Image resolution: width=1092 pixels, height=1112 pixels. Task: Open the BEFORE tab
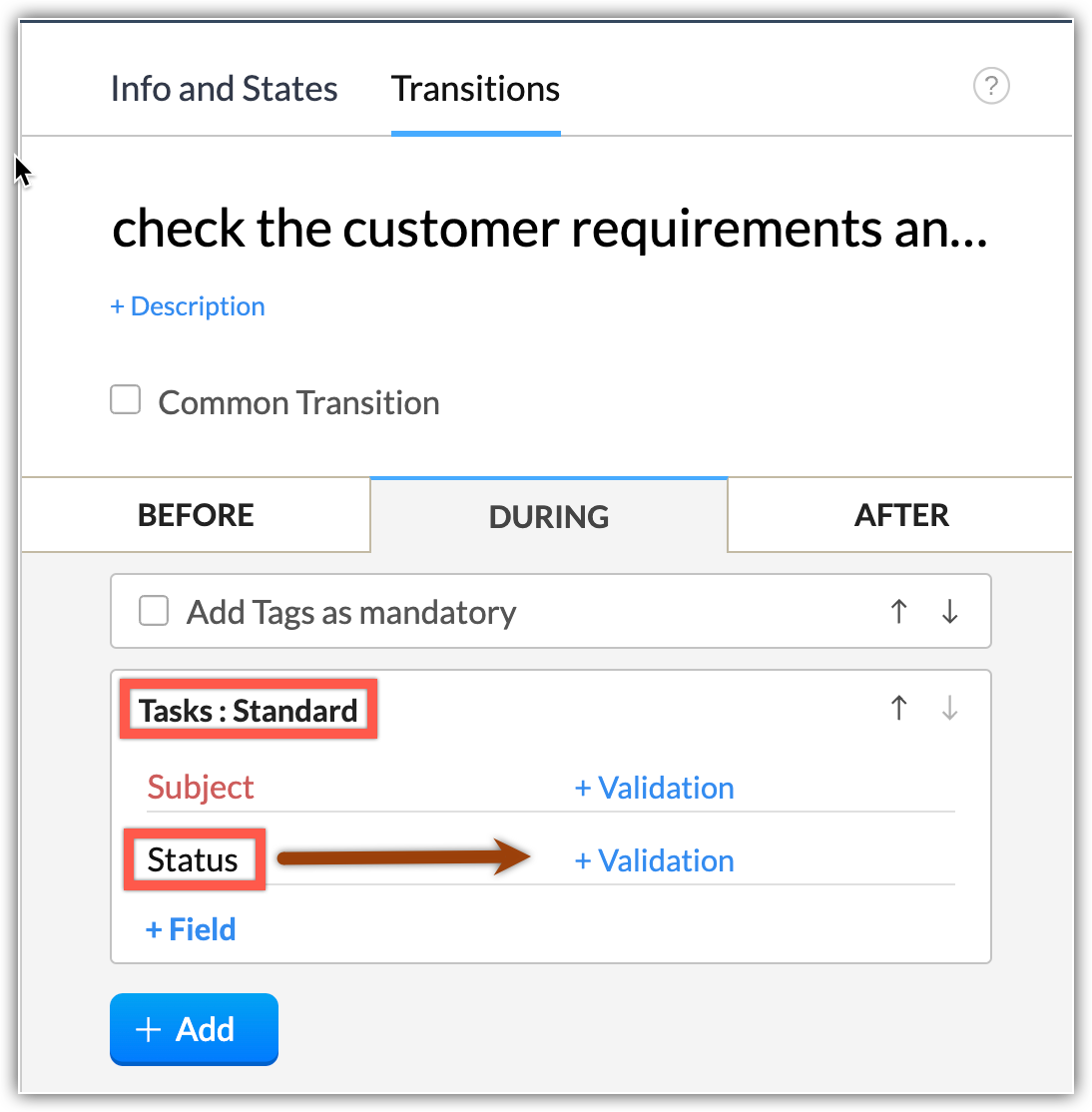coord(196,515)
